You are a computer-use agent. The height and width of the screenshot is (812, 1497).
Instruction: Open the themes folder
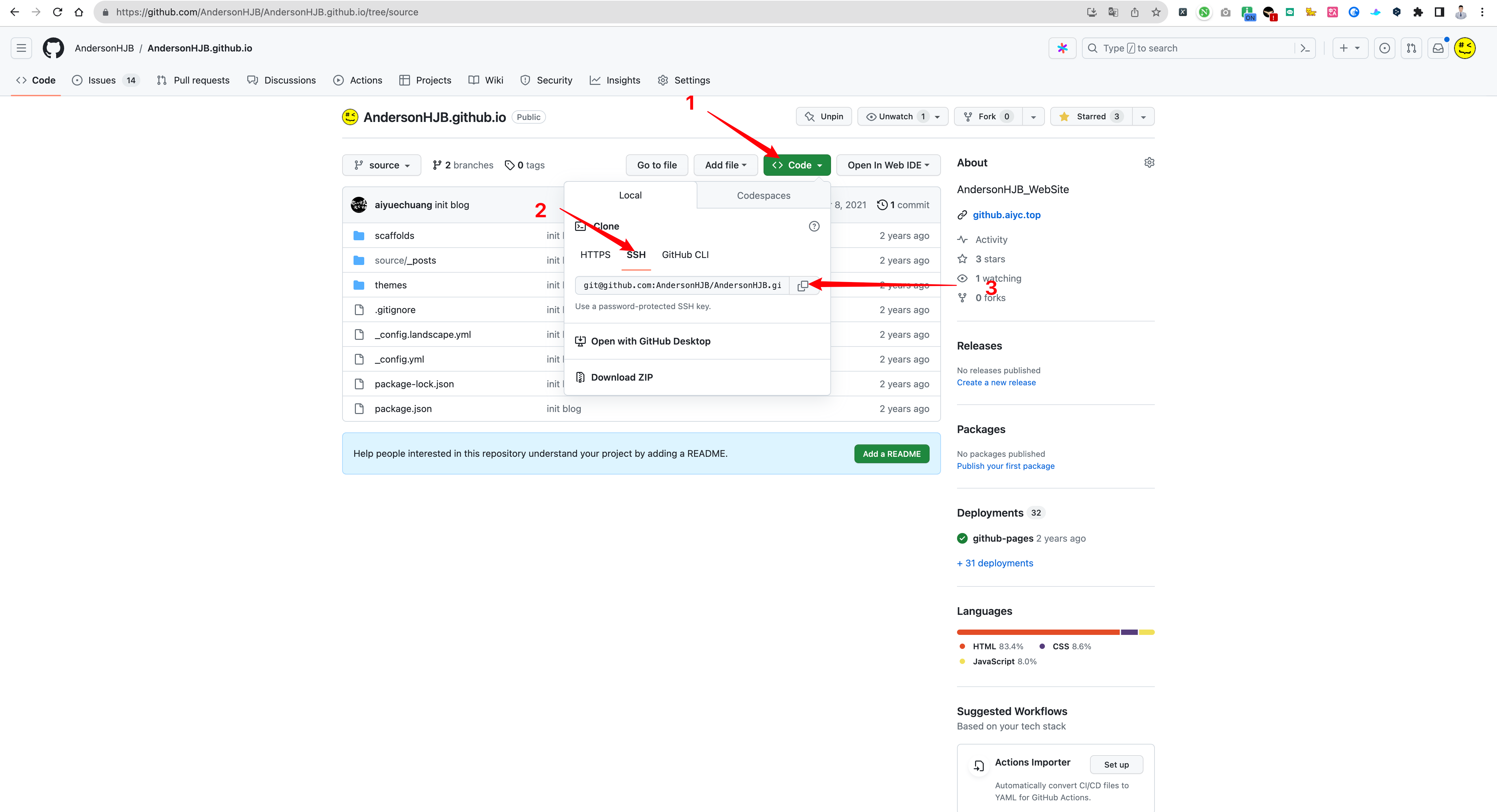[x=391, y=285]
